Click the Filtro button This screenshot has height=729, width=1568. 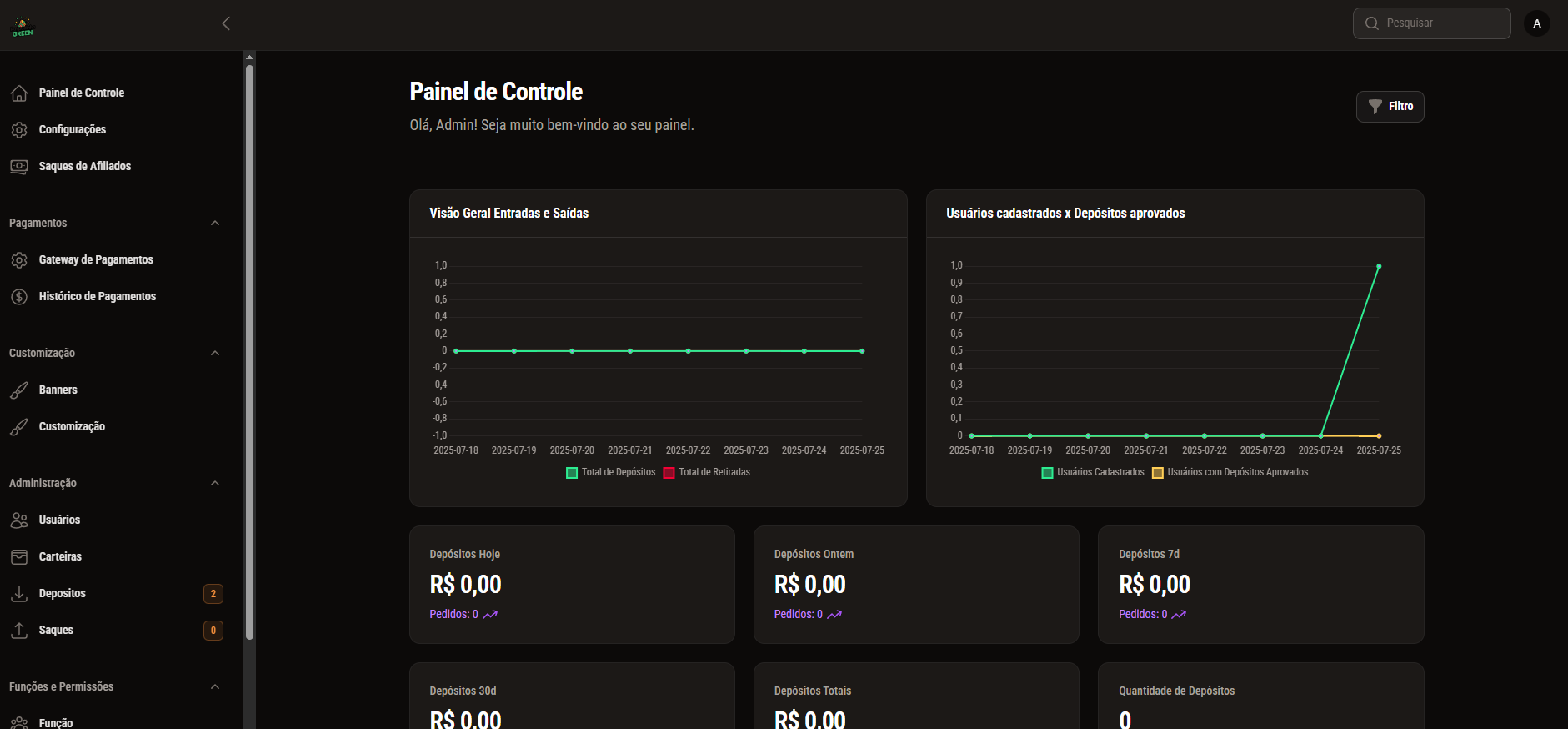pos(1390,107)
